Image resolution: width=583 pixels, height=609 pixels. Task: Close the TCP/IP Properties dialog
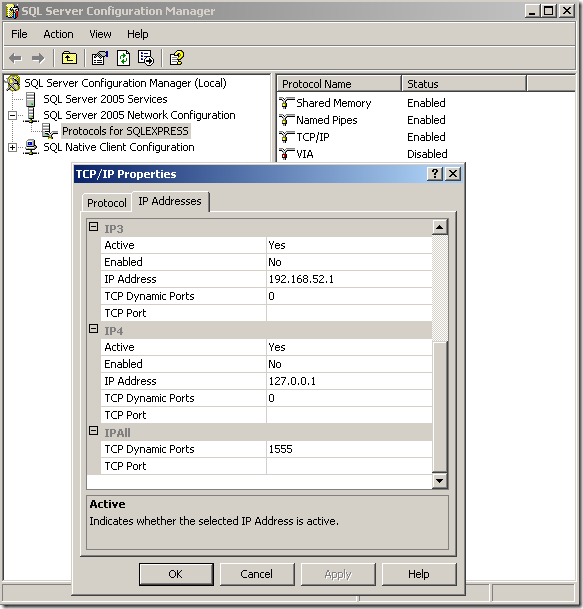[453, 174]
